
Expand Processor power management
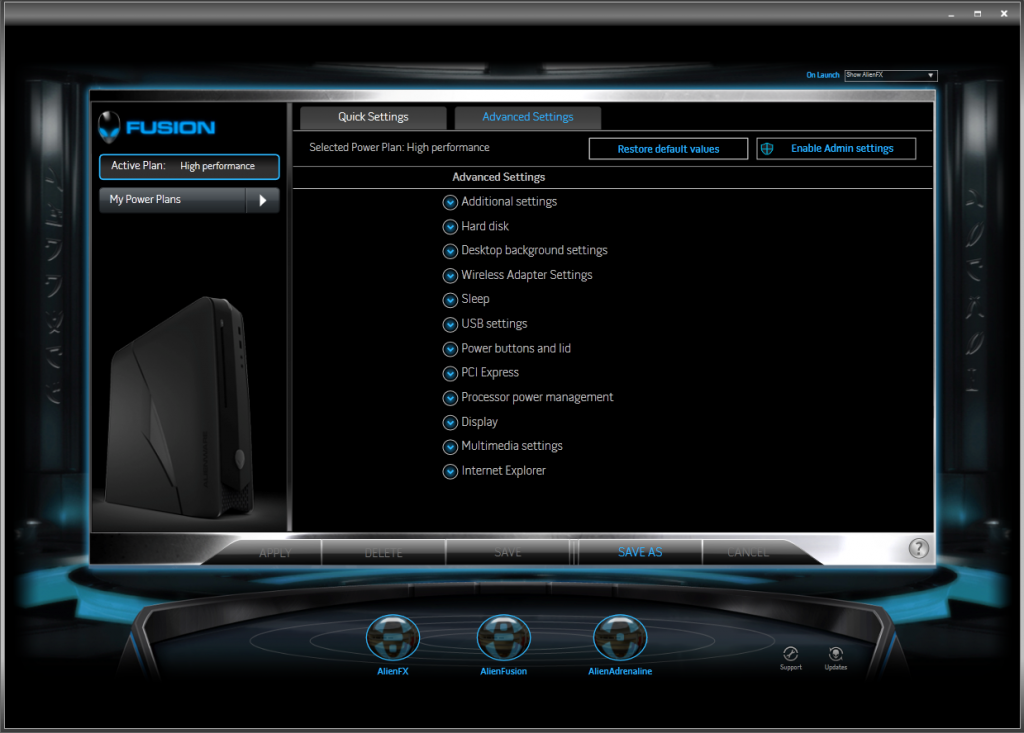(x=450, y=398)
